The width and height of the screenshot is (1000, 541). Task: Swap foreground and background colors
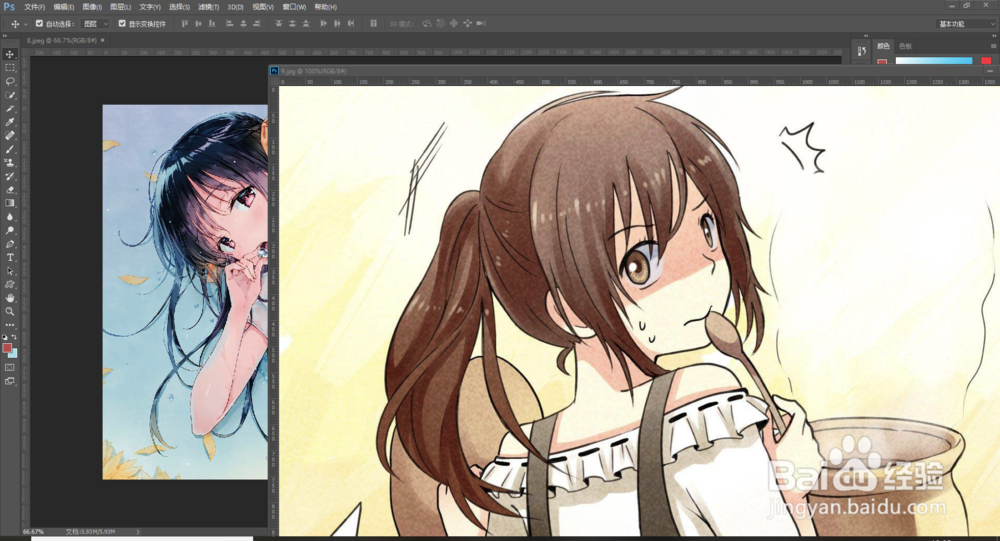point(14,337)
